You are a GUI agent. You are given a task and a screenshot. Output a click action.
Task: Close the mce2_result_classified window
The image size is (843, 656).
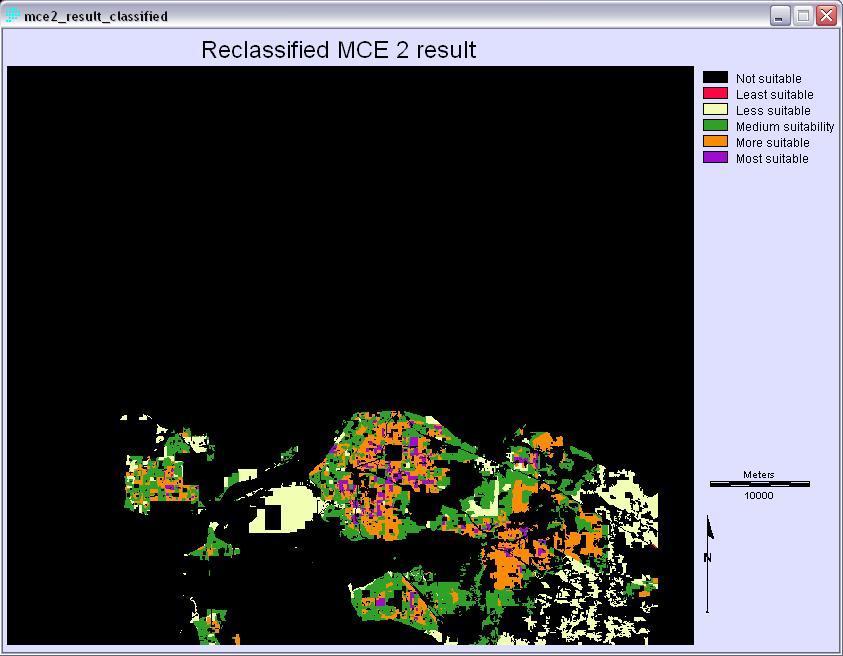coord(826,16)
